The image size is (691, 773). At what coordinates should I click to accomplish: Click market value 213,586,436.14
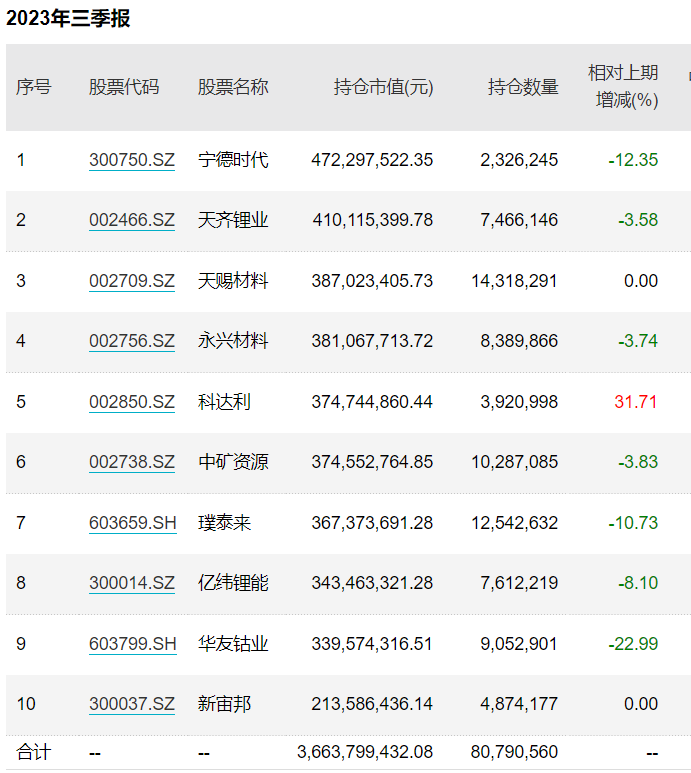pos(372,704)
